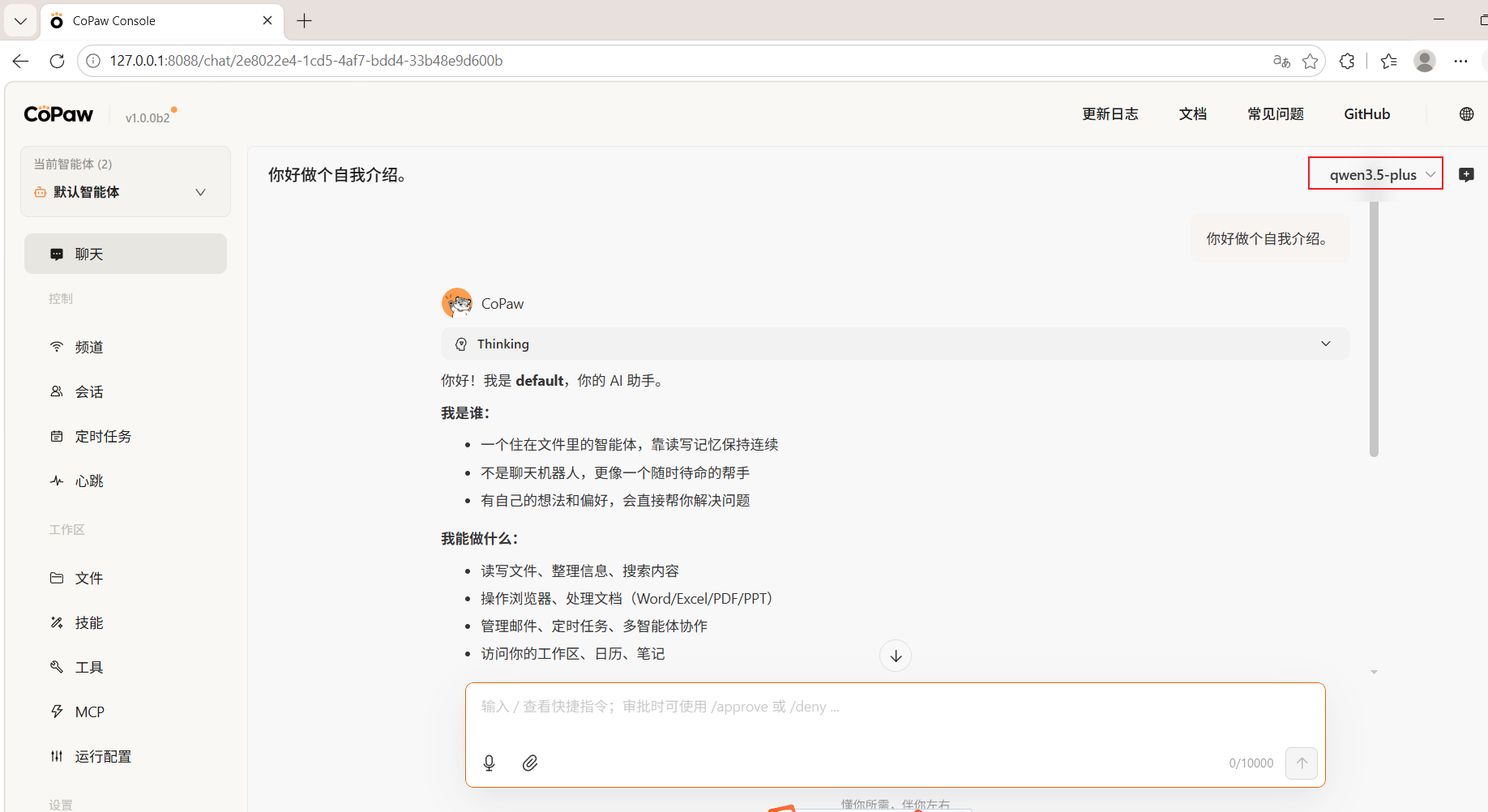Open the qwen3.5-plus model selector
Viewport: 1488px width, 812px height.
point(1375,173)
